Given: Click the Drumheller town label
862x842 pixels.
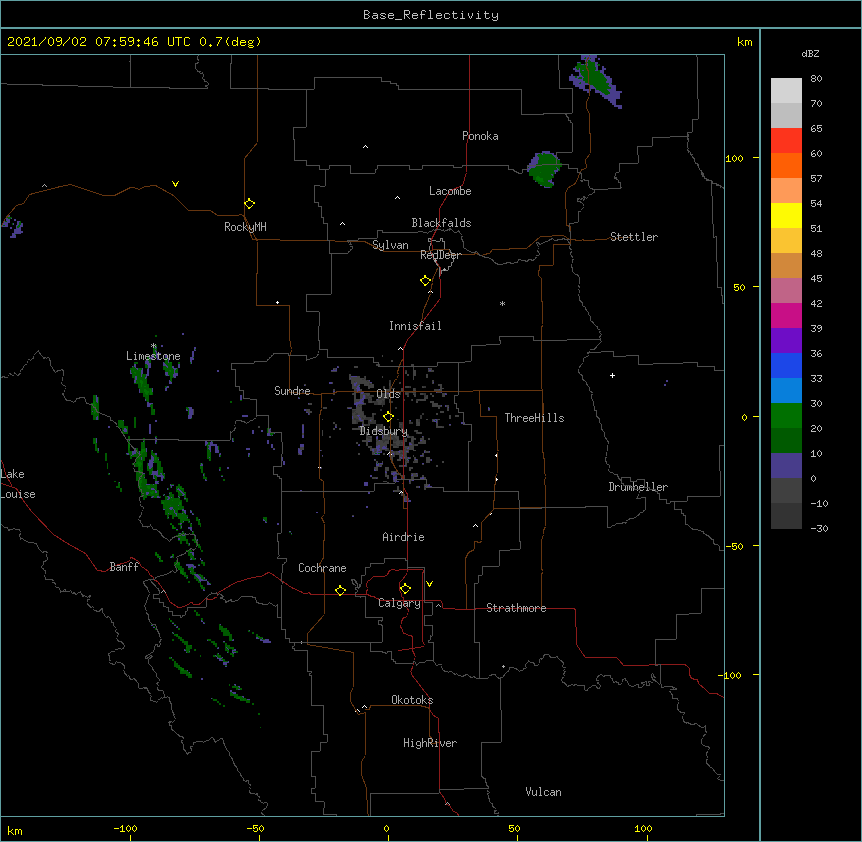Looking at the screenshot, I should [638, 487].
